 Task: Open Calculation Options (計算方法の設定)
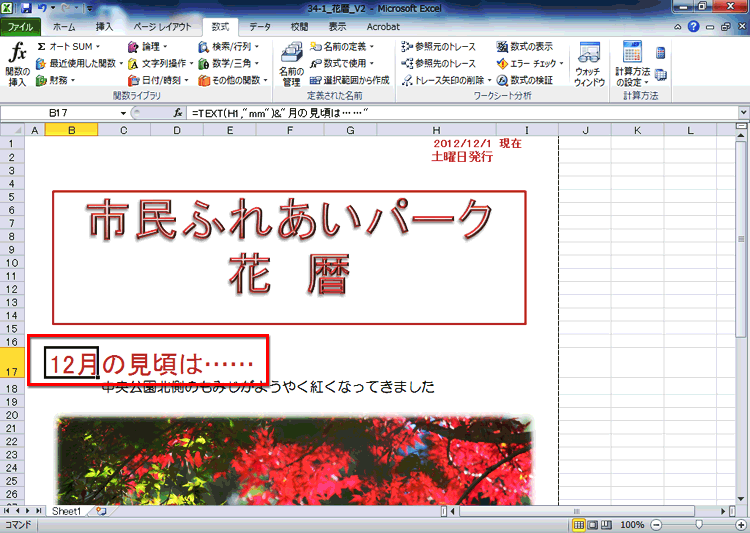[x=632, y=64]
